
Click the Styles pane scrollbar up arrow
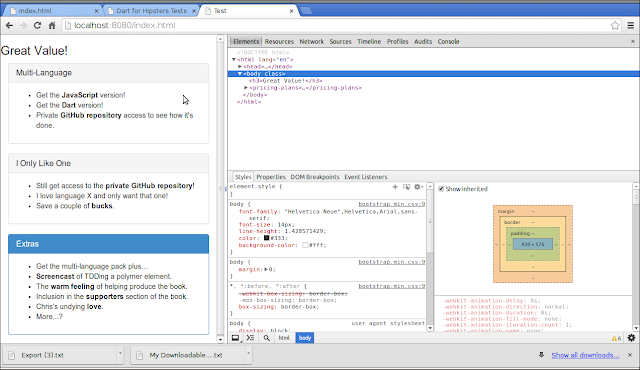coord(430,186)
